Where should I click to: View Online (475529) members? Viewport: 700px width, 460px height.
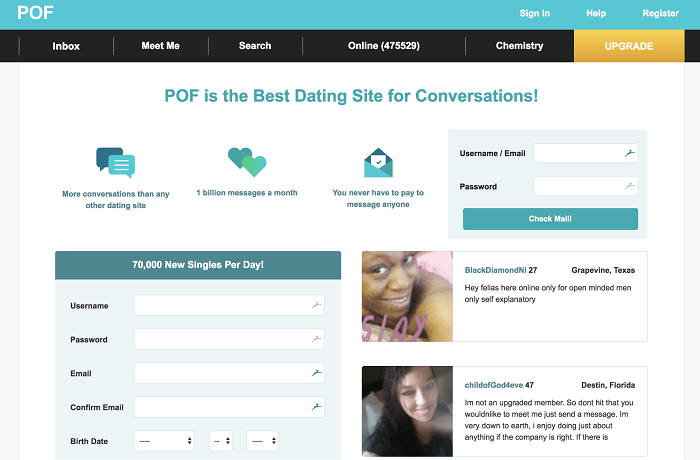click(x=384, y=46)
